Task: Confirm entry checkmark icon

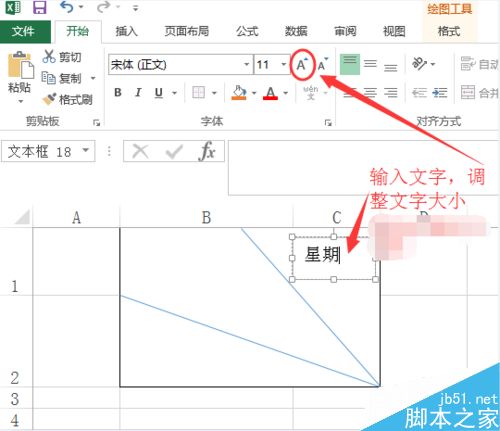Action: tap(174, 152)
